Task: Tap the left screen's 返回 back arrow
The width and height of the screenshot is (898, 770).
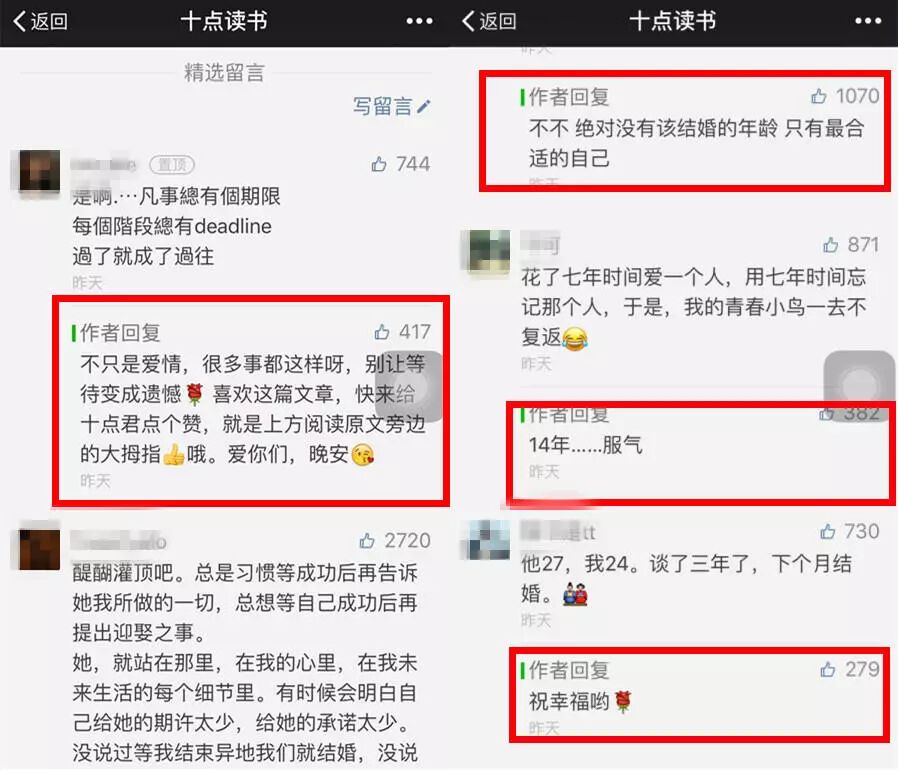Action: pyautogui.click(x=40, y=21)
